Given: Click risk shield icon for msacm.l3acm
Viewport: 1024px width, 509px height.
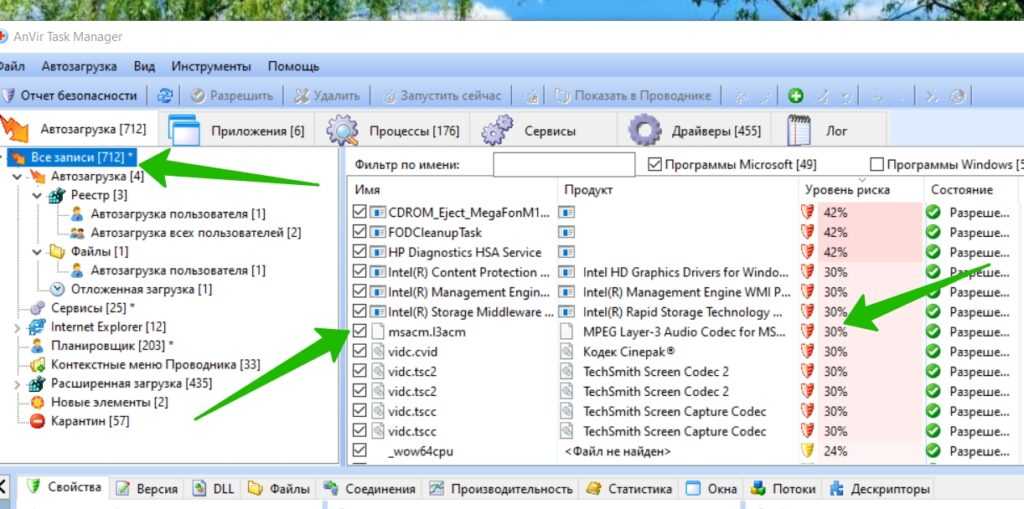Looking at the screenshot, I should click(x=808, y=331).
